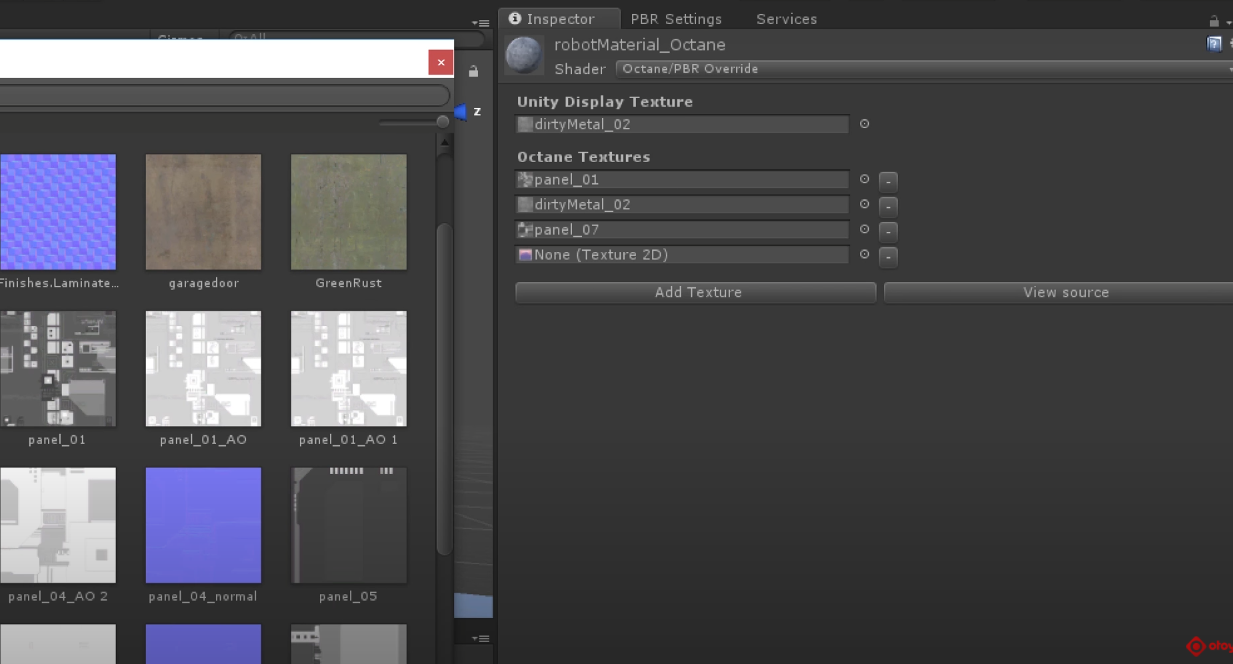Select the GreenRust texture thumbnail

click(x=349, y=212)
